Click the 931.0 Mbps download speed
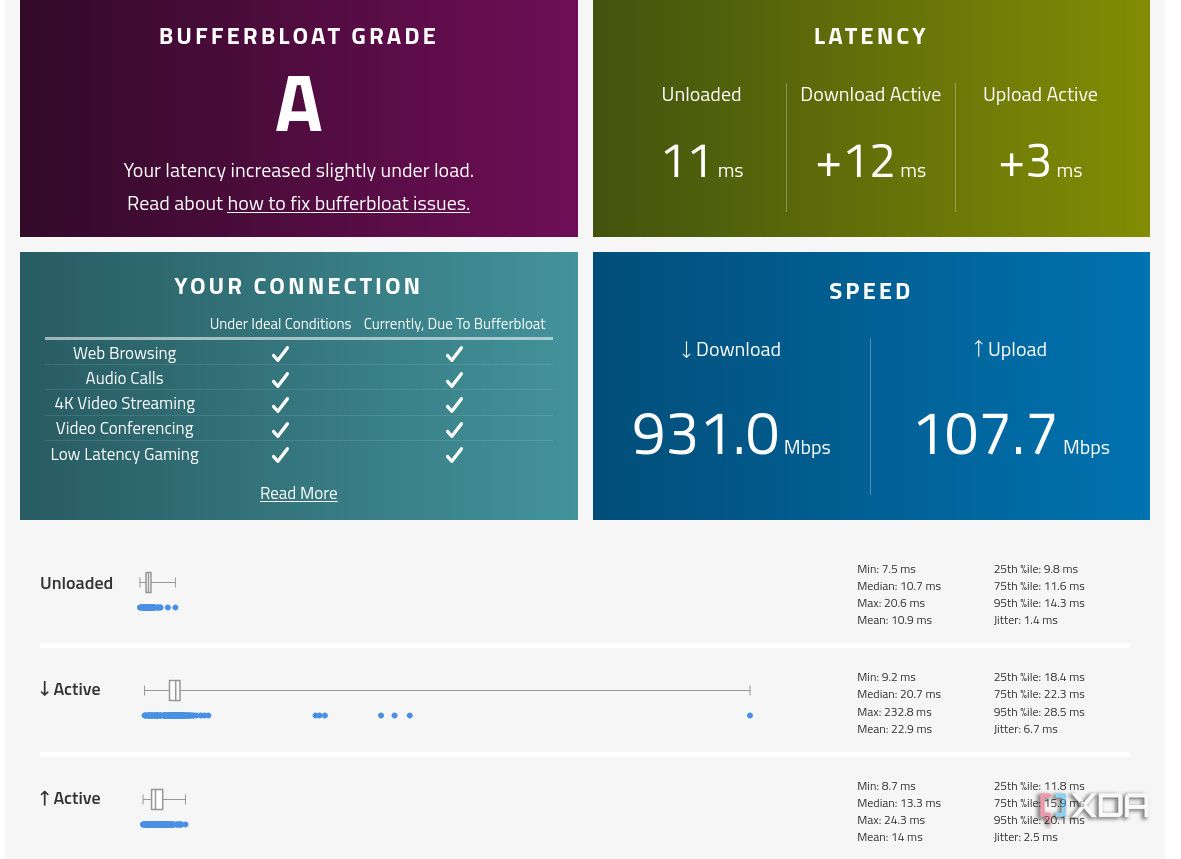 [731, 435]
